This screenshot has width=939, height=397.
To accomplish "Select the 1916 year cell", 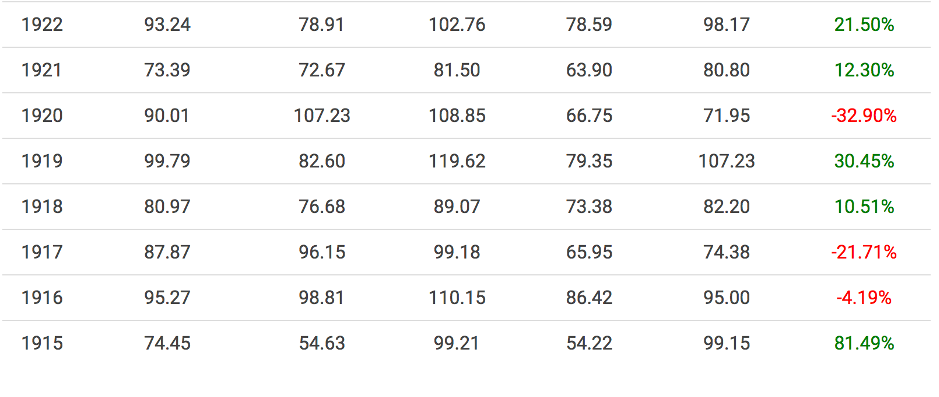I will pyautogui.click(x=42, y=298).
